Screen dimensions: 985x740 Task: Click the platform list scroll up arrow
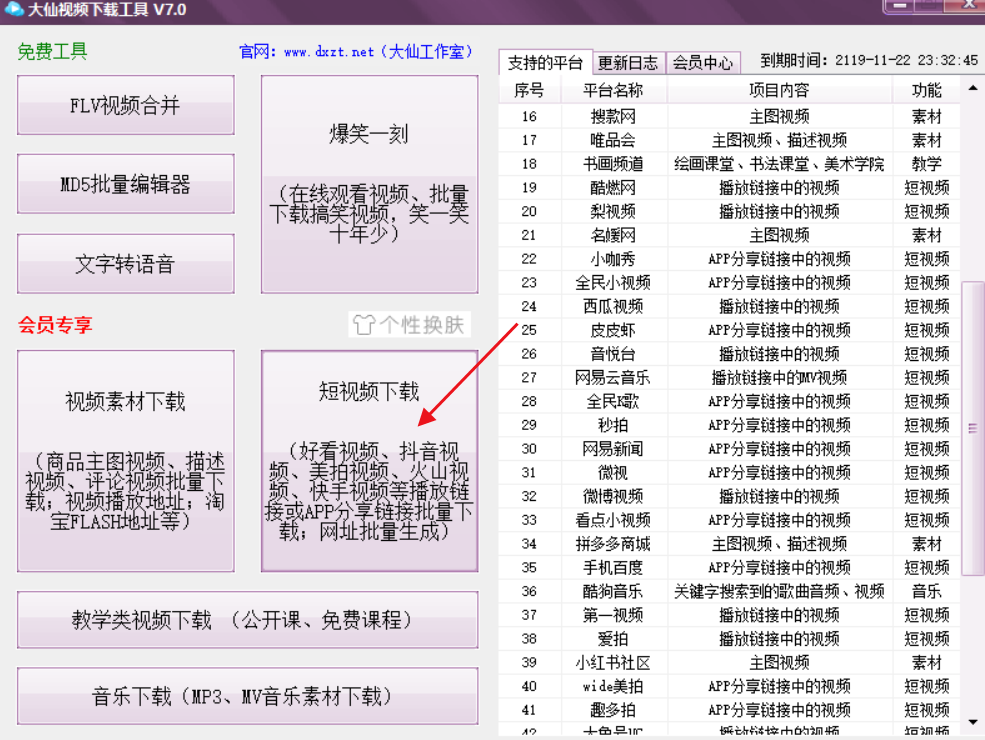tap(973, 88)
